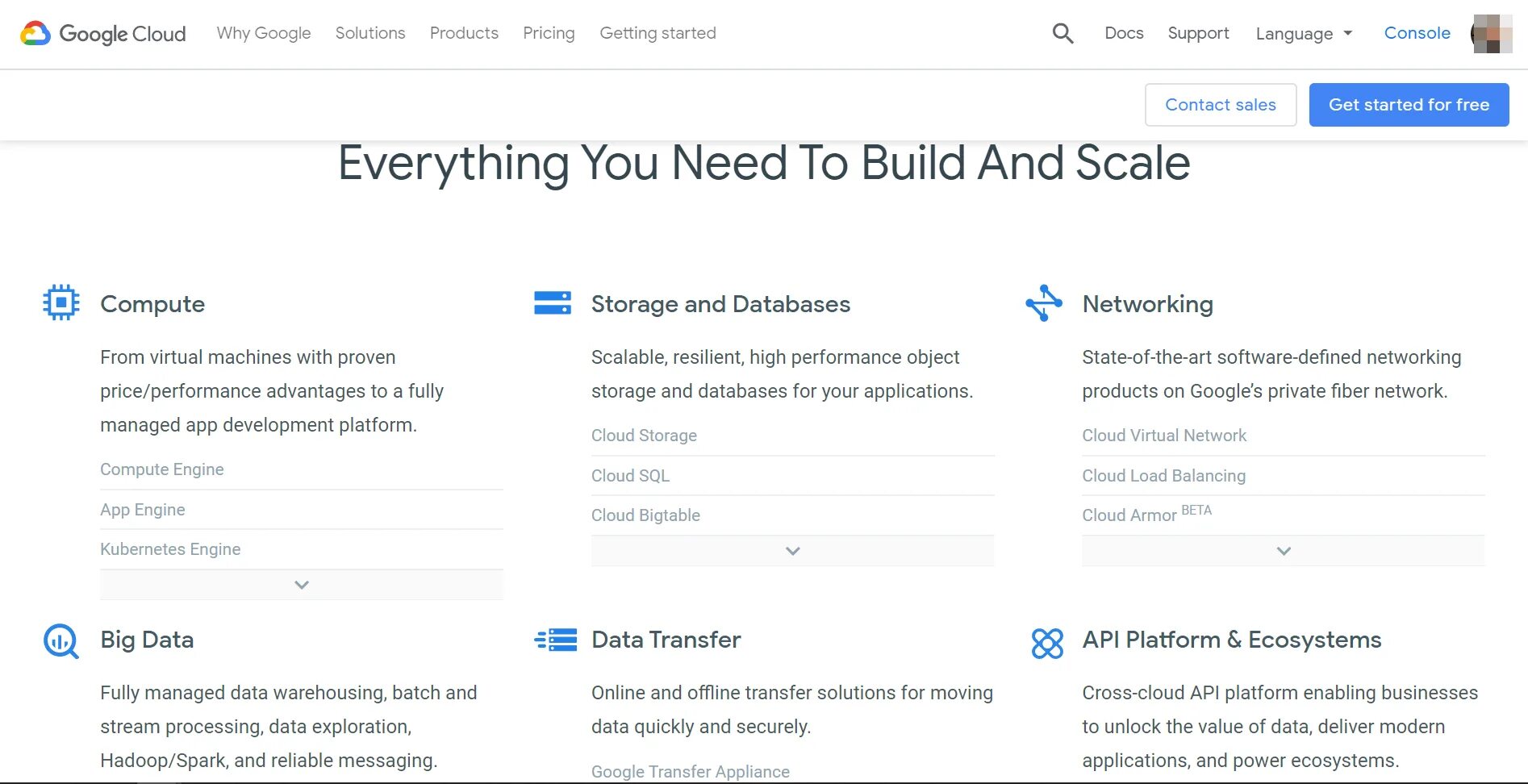This screenshot has width=1528, height=784.
Task: Open the Google Transfer Appliance link
Action: 690,772
